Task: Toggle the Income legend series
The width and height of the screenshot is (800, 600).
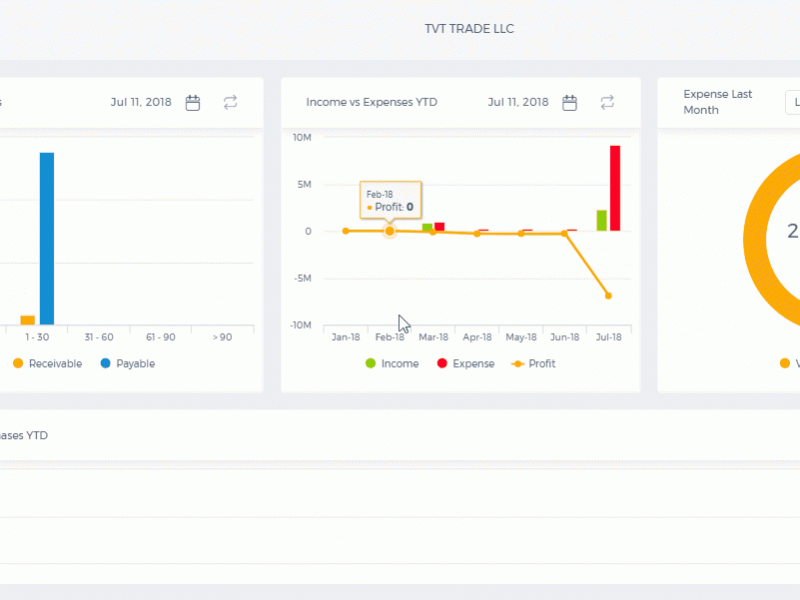Action: [x=392, y=363]
